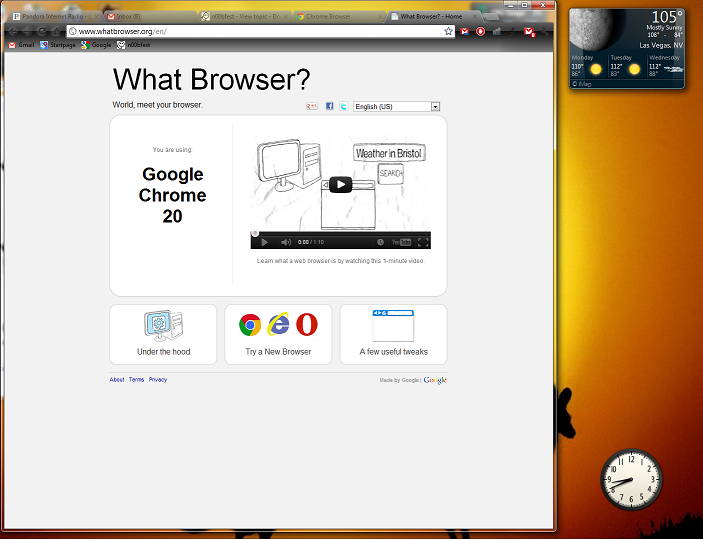Click the Google +1 share button

coord(312,106)
